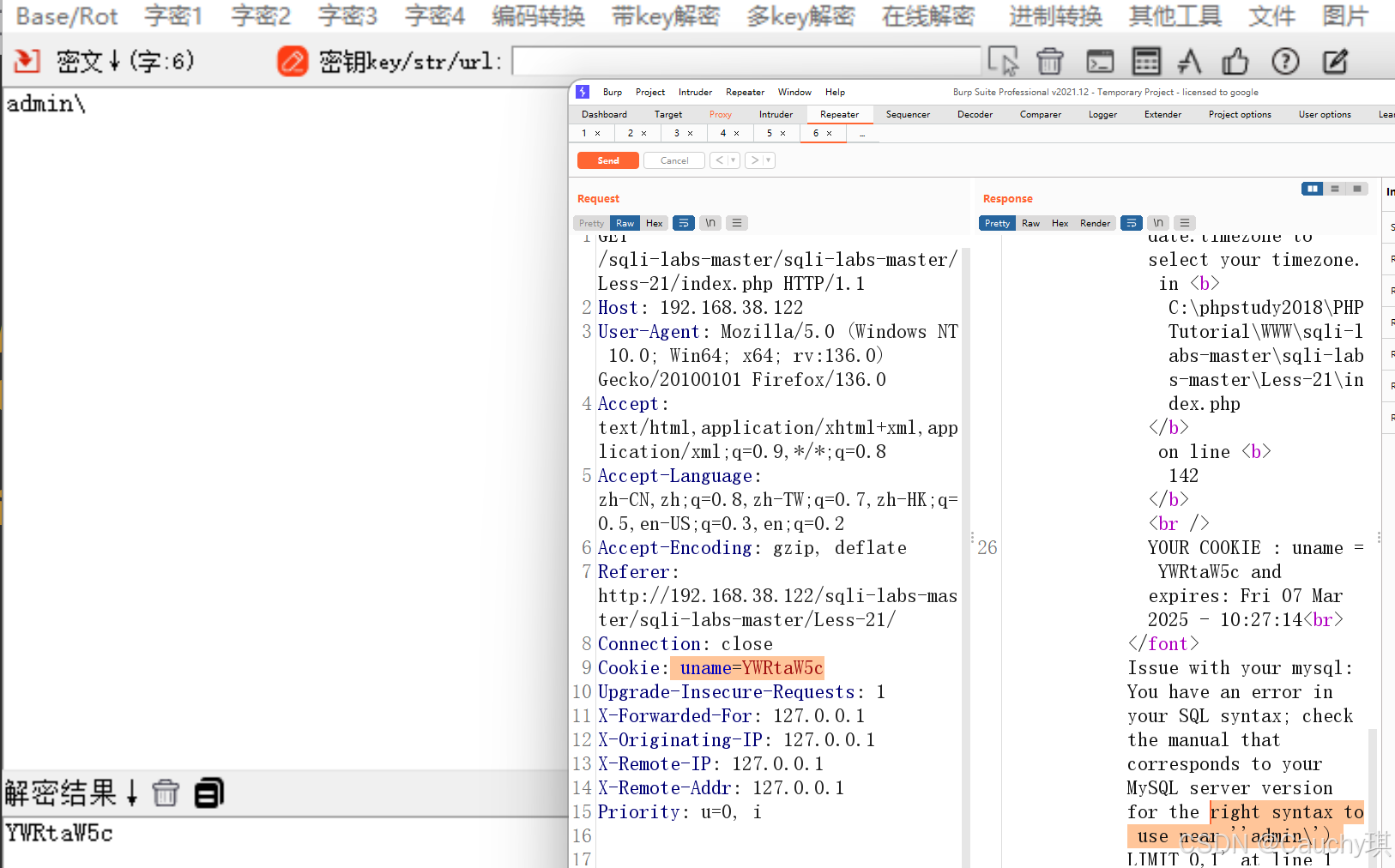This screenshot has height=868, width=1395.
Task: Click the Cancel button in Repeater
Action: pyautogui.click(x=673, y=160)
